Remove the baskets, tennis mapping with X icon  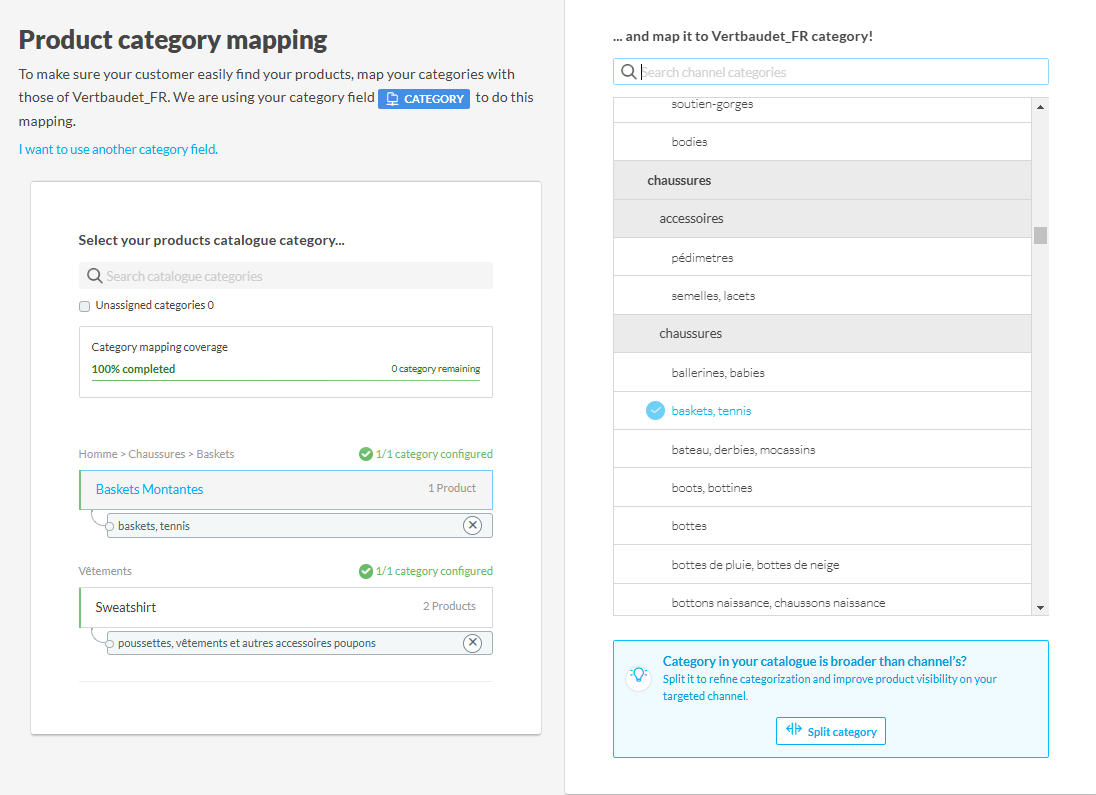(x=472, y=526)
